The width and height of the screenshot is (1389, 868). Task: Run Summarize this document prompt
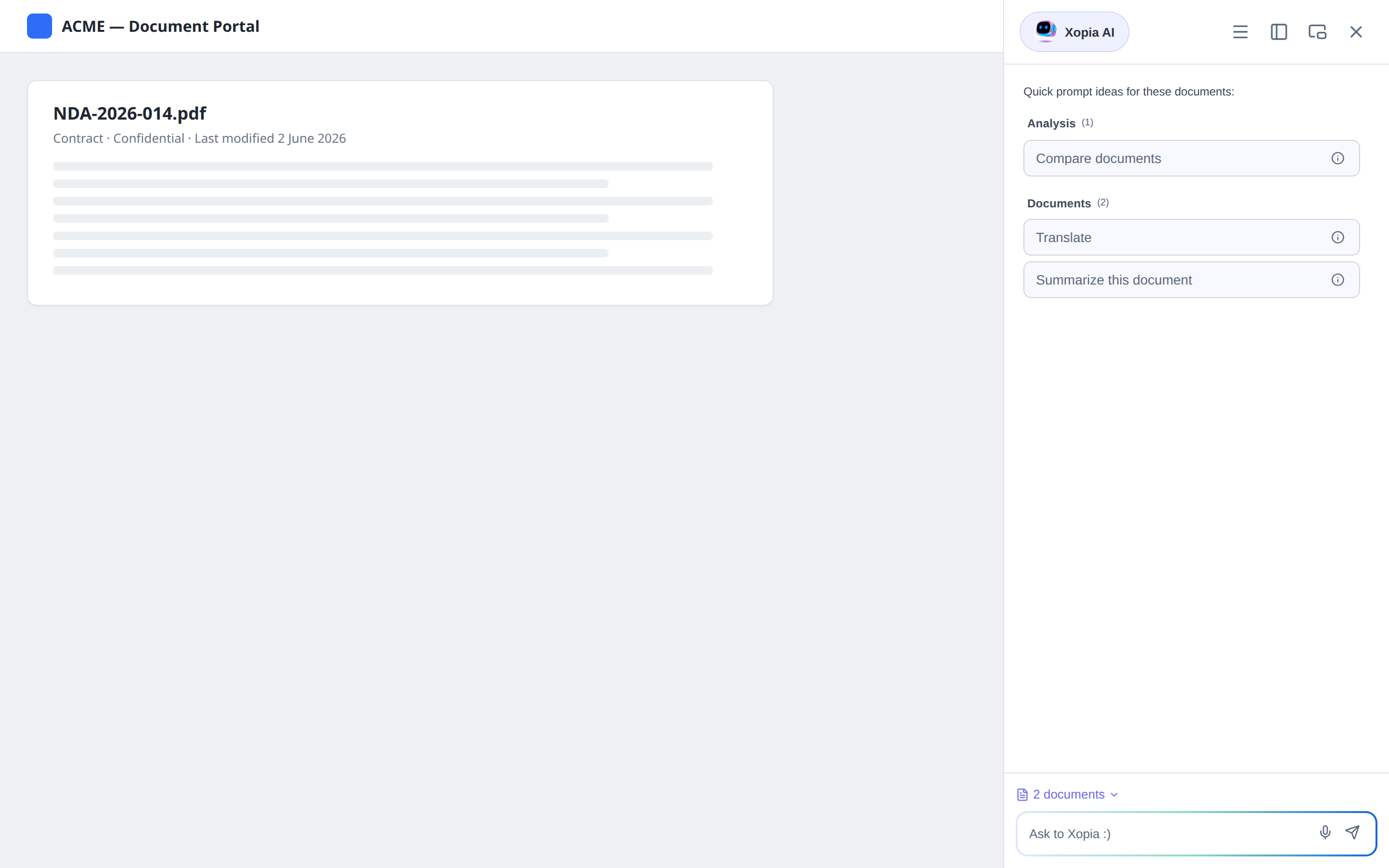[1192, 280]
